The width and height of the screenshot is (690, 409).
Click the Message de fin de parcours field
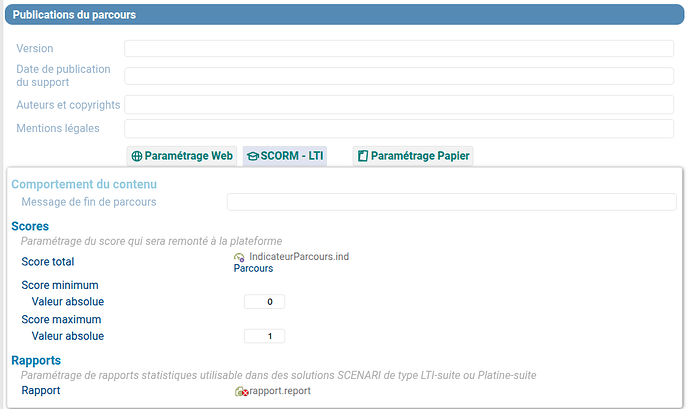(451, 202)
